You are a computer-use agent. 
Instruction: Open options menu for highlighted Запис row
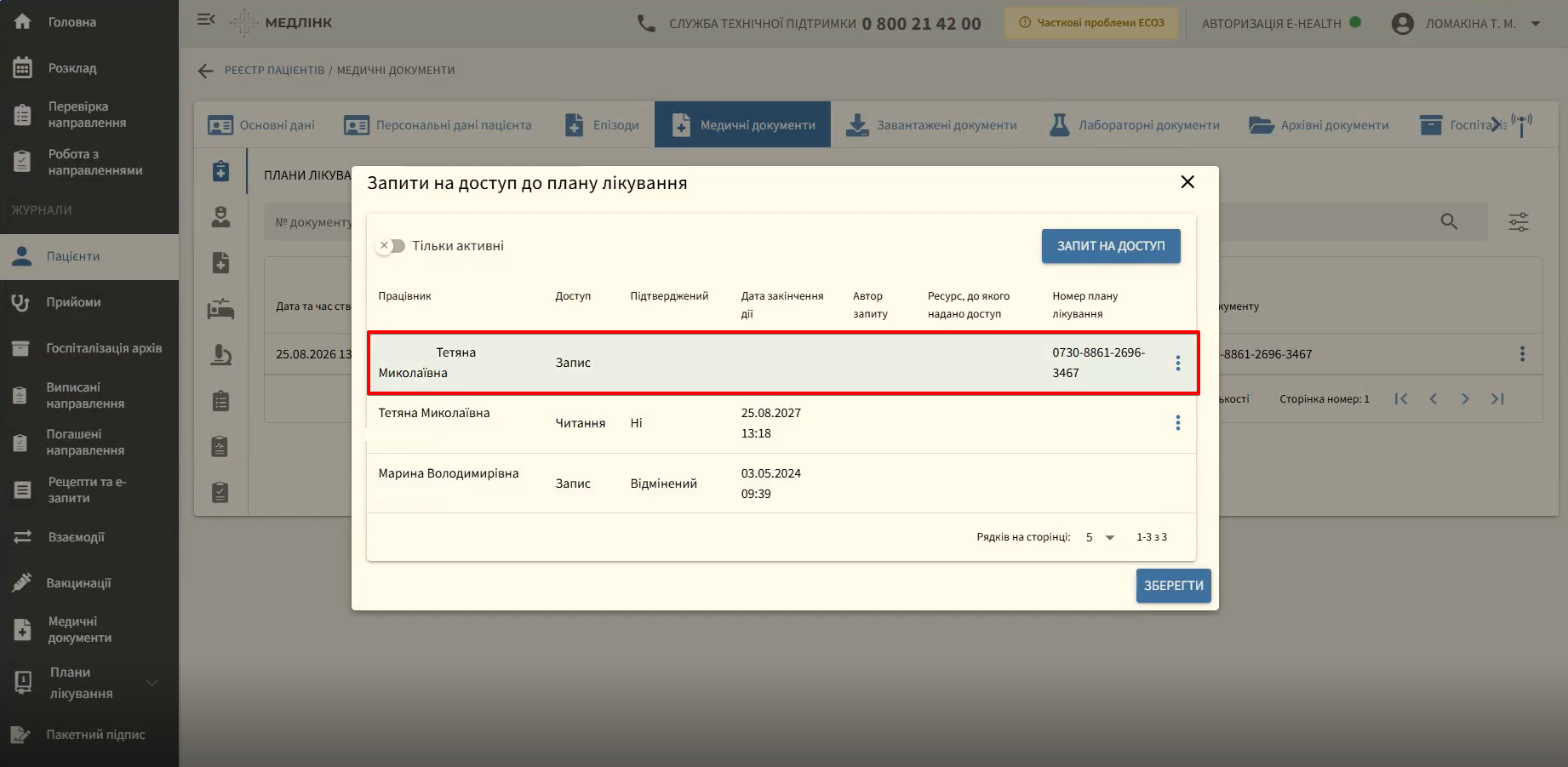(1178, 363)
